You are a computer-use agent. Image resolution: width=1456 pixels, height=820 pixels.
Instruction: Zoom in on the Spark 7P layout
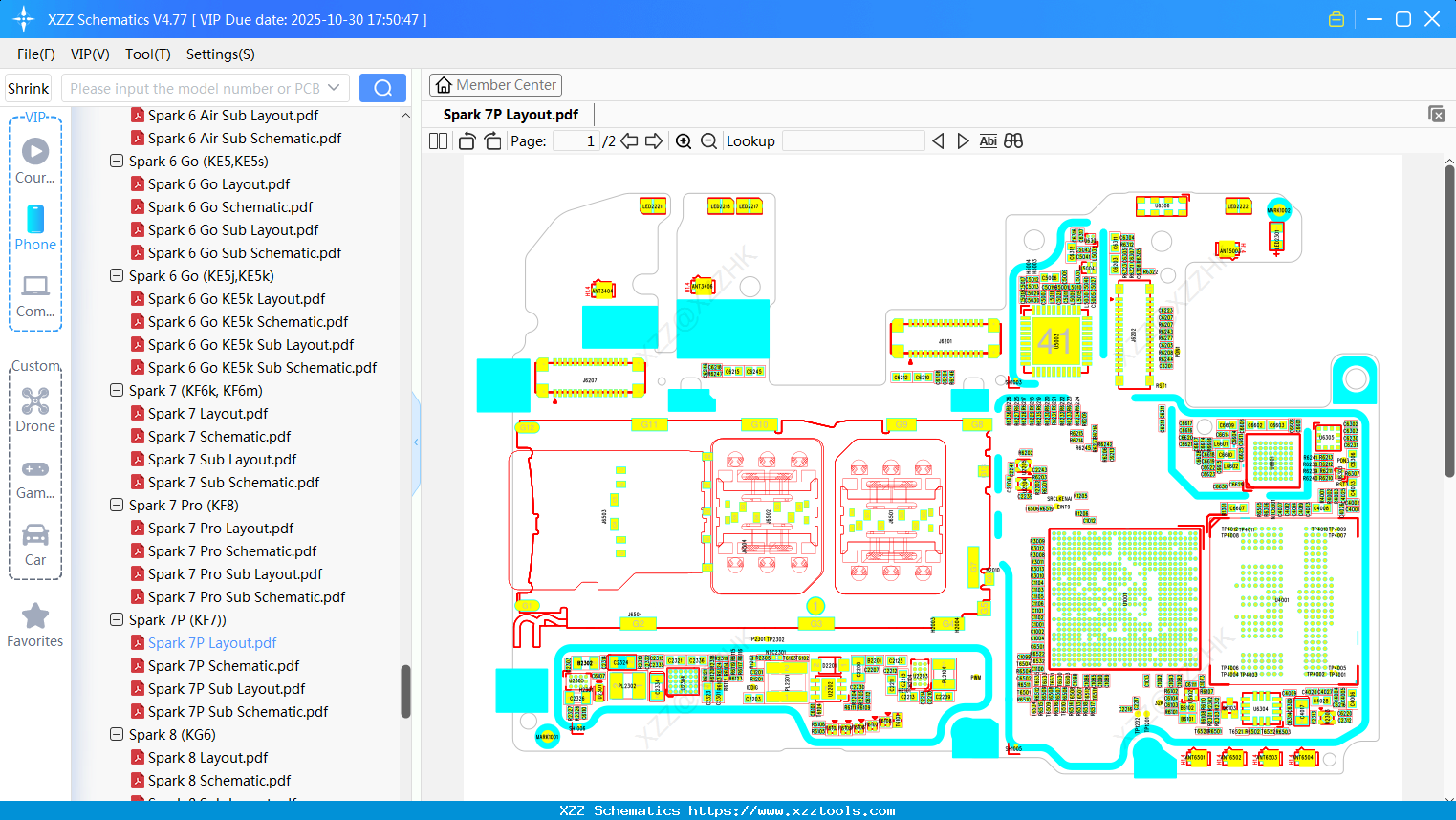click(684, 140)
